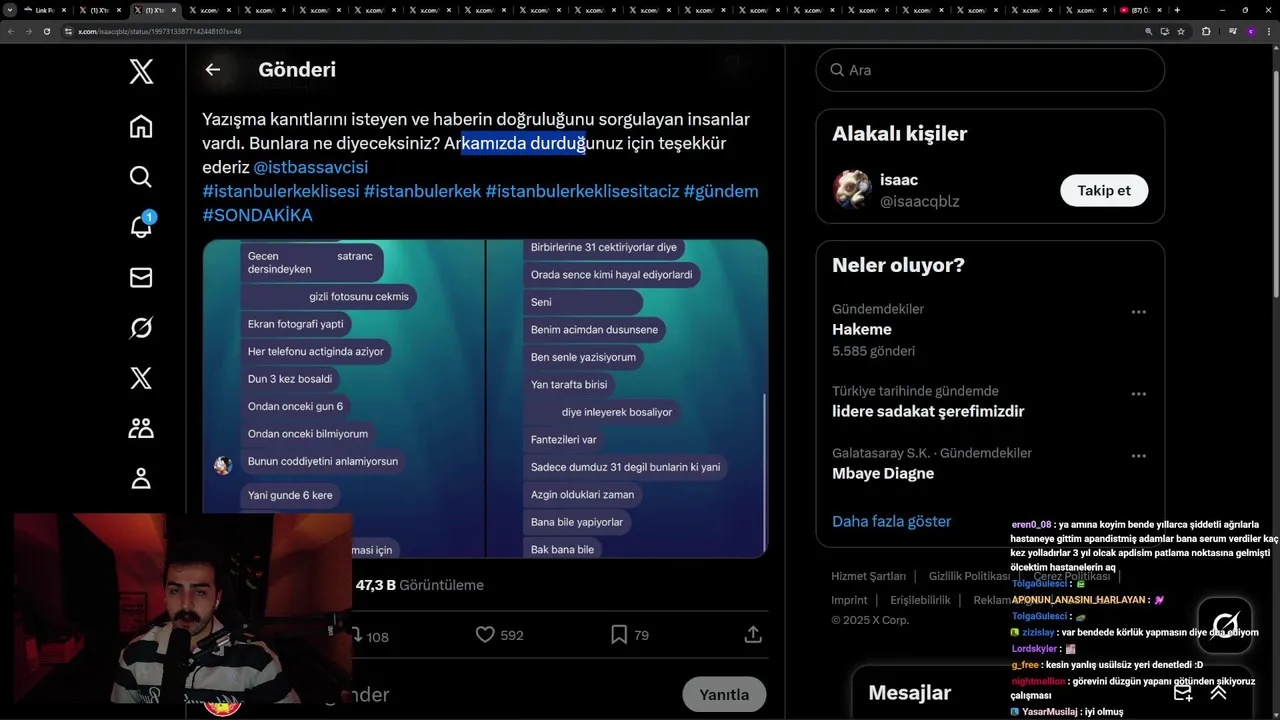Open options for Mbaye Diagne trend

[1138, 456]
